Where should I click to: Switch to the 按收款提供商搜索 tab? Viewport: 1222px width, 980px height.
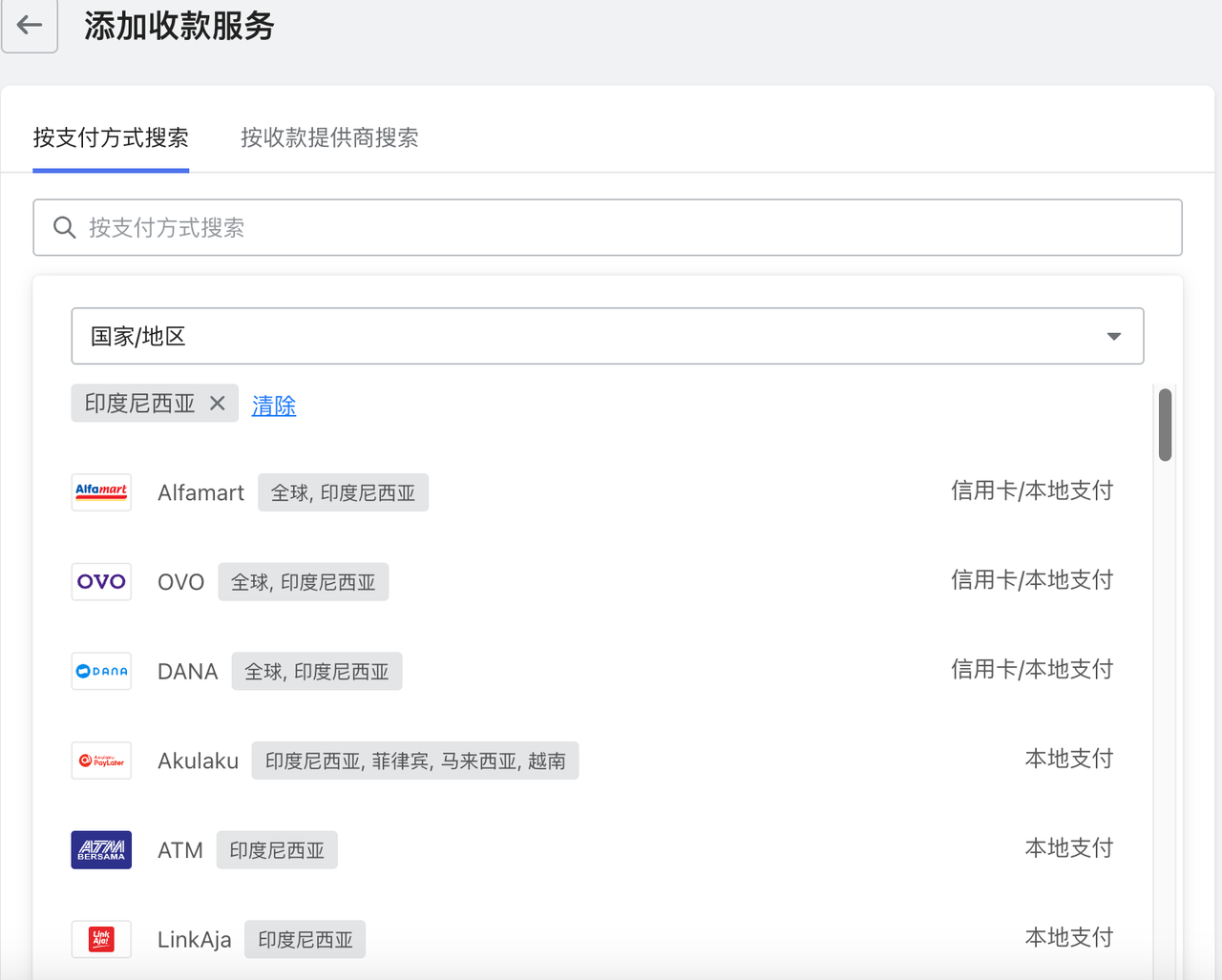pos(329,138)
